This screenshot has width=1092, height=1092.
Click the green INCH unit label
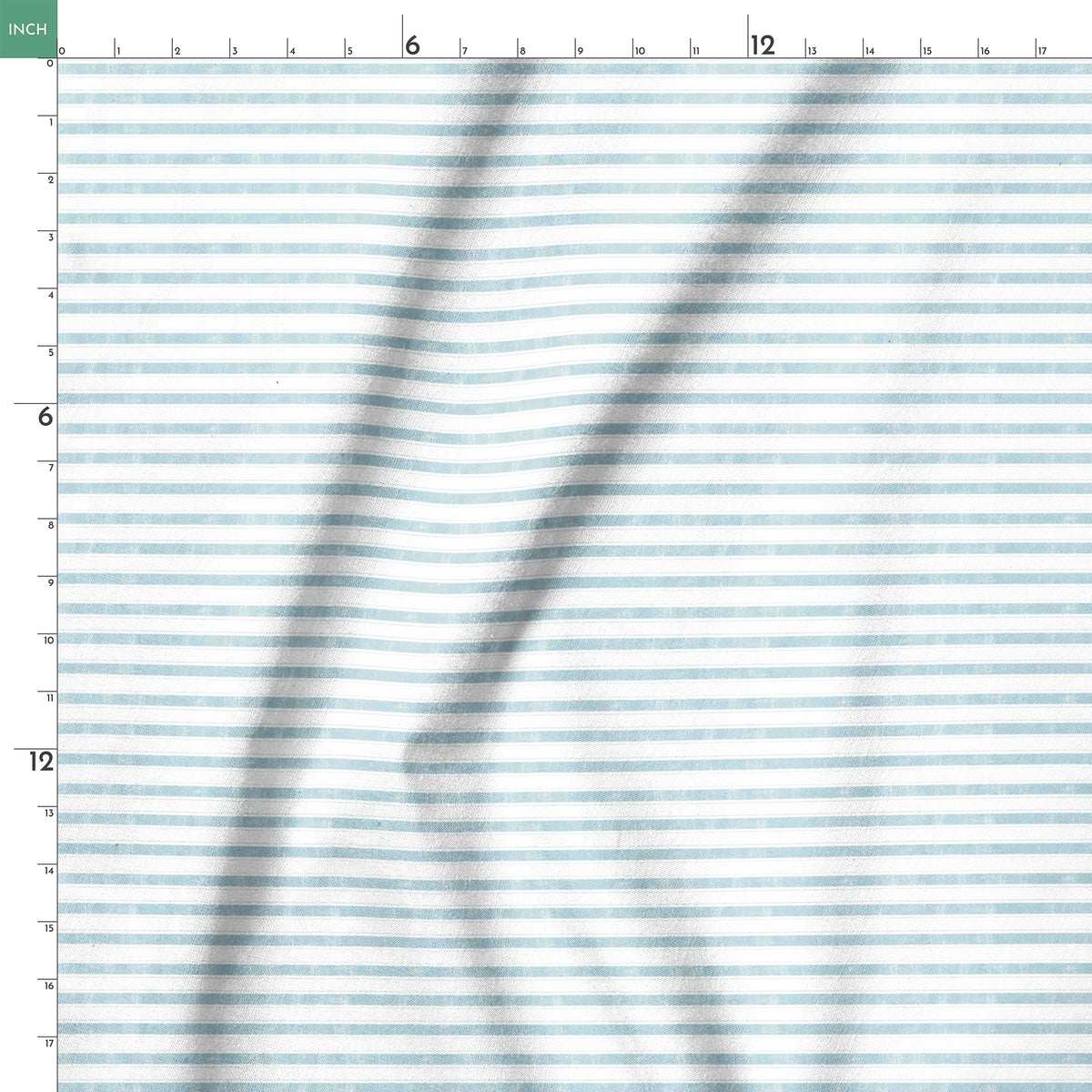click(x=28, y=29)
